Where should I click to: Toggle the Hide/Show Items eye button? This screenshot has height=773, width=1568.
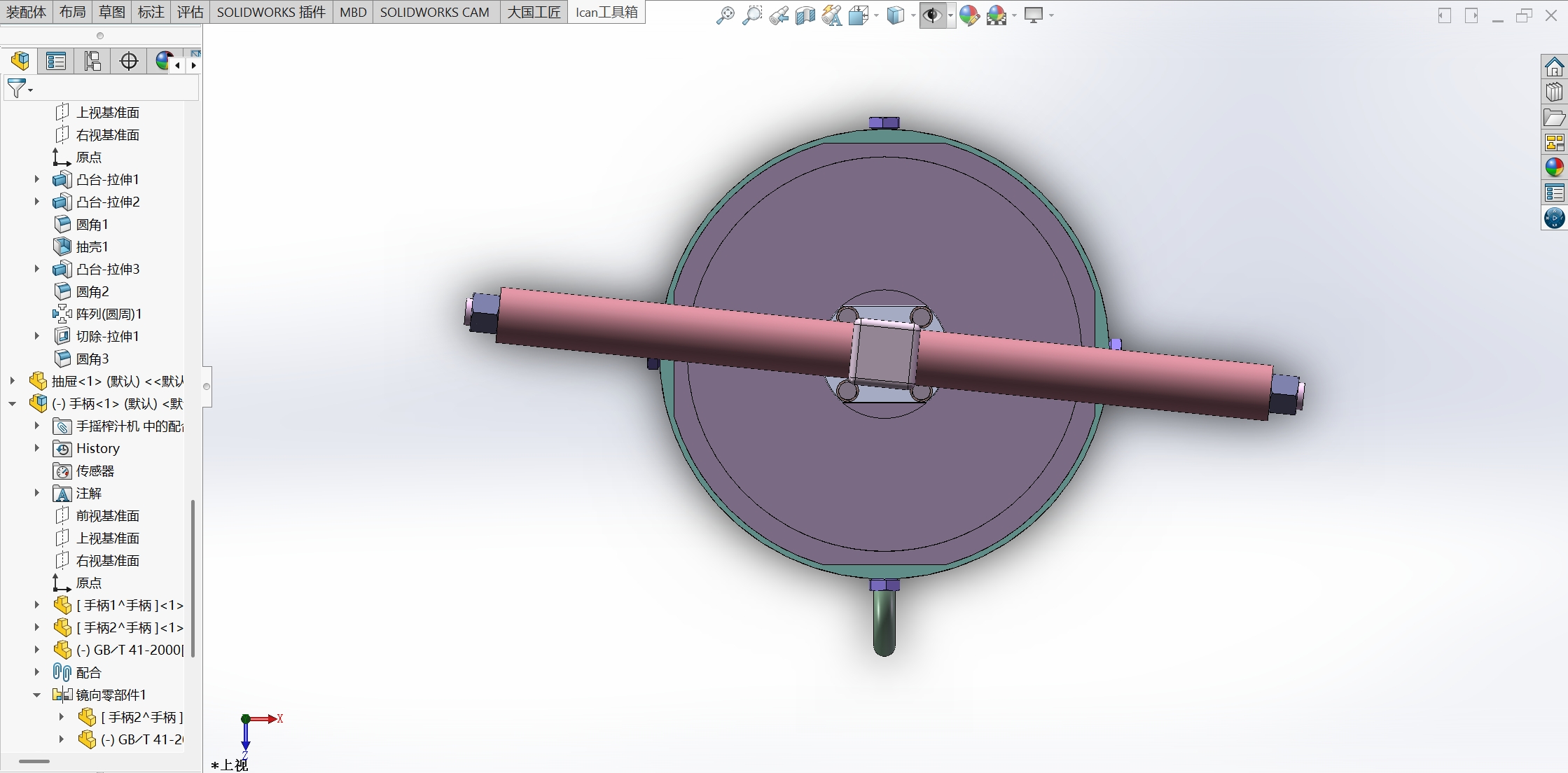932,15
